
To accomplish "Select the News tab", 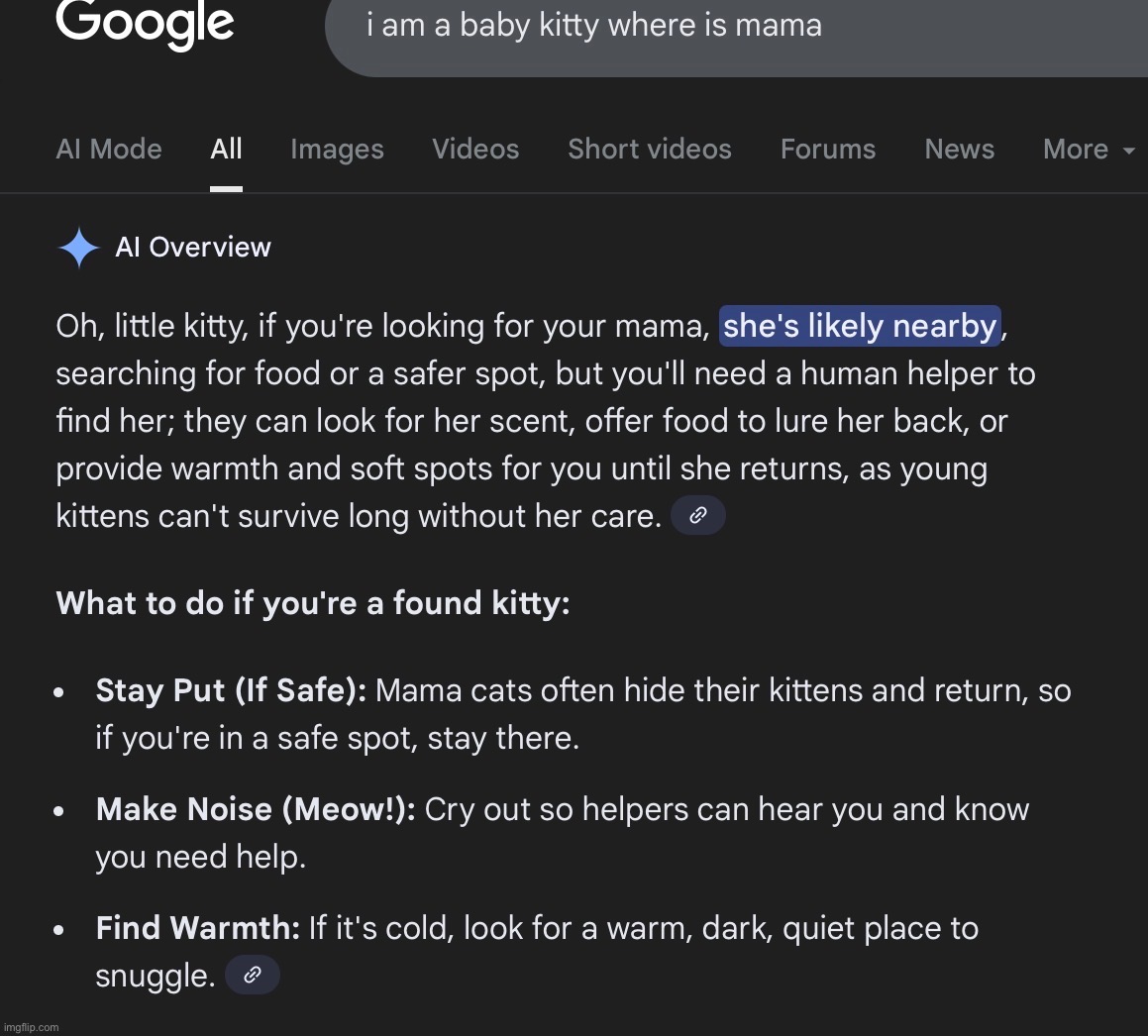I will pyautogui.click(x=959, y=150).
